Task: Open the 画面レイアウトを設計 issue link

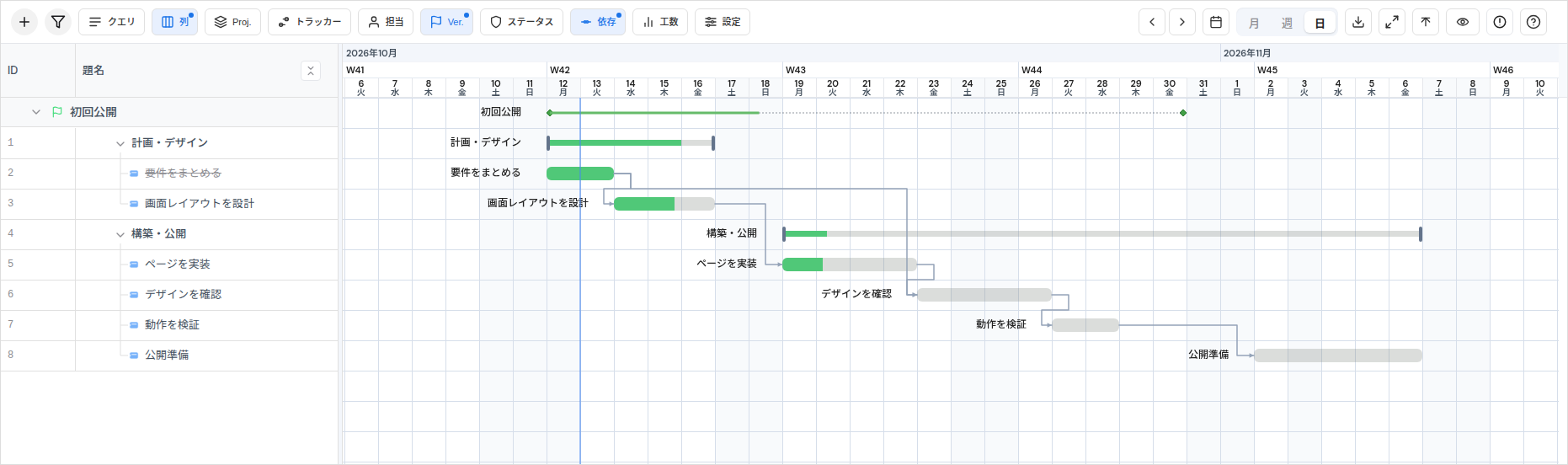Action: pos(200,203)
